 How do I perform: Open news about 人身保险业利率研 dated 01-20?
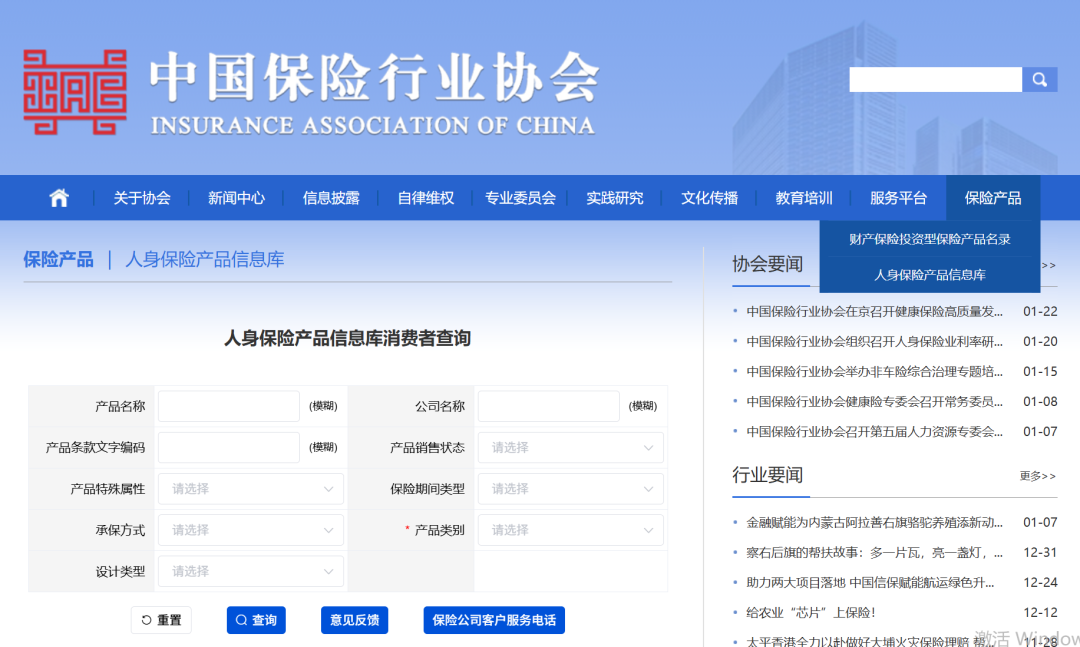(875, 342)
